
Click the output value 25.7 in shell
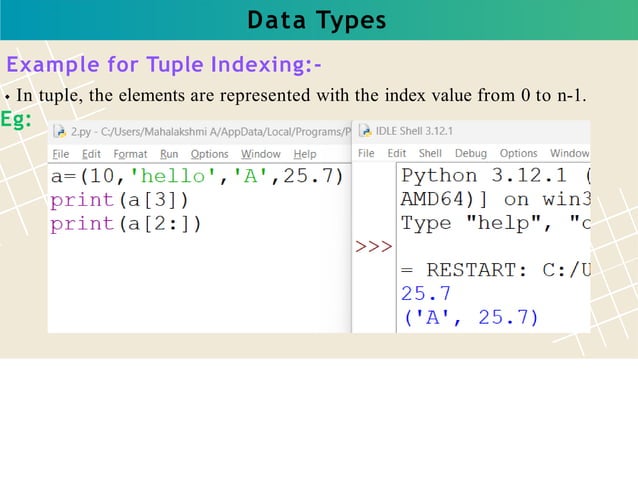426,293
